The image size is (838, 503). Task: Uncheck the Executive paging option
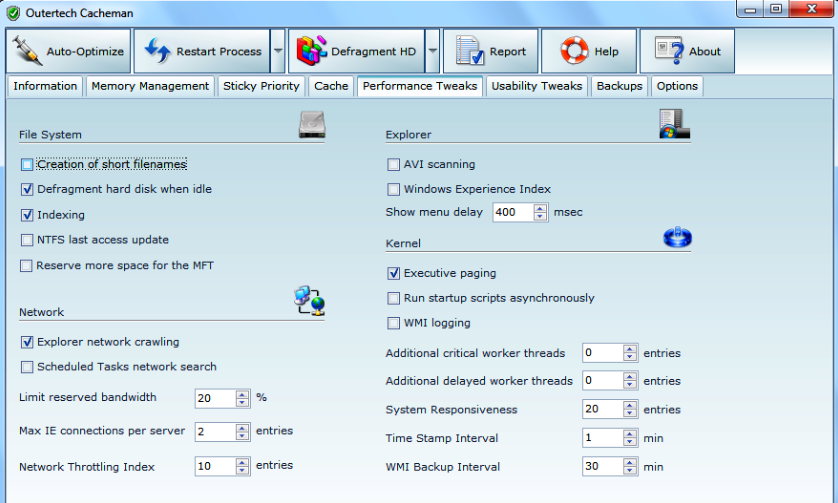tap(394, 273)
